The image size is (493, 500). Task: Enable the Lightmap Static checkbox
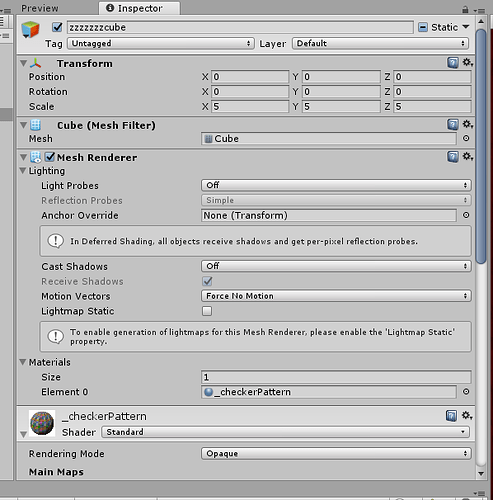207,311
